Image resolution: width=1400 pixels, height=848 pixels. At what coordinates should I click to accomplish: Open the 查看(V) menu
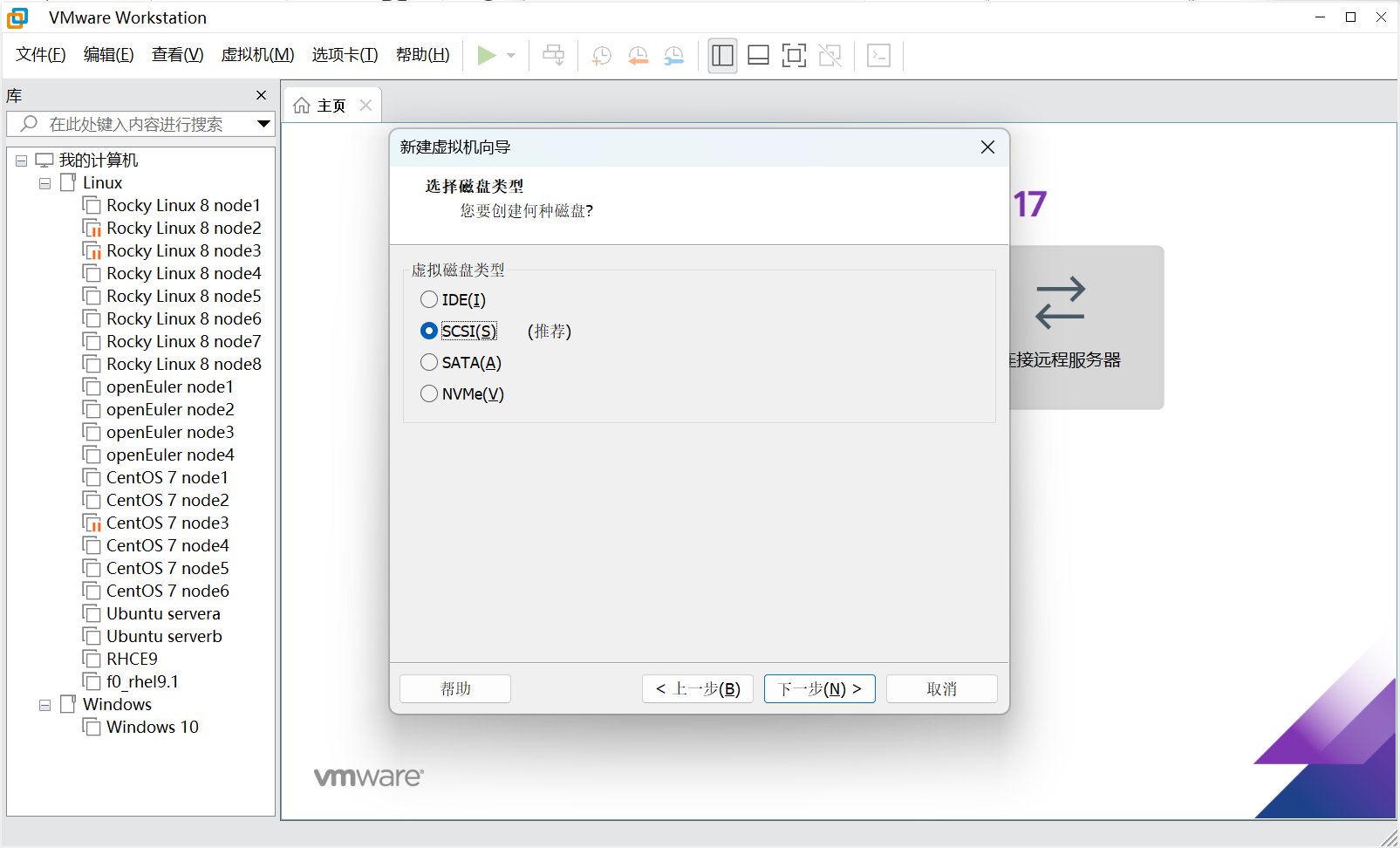[x=178, y=55]
